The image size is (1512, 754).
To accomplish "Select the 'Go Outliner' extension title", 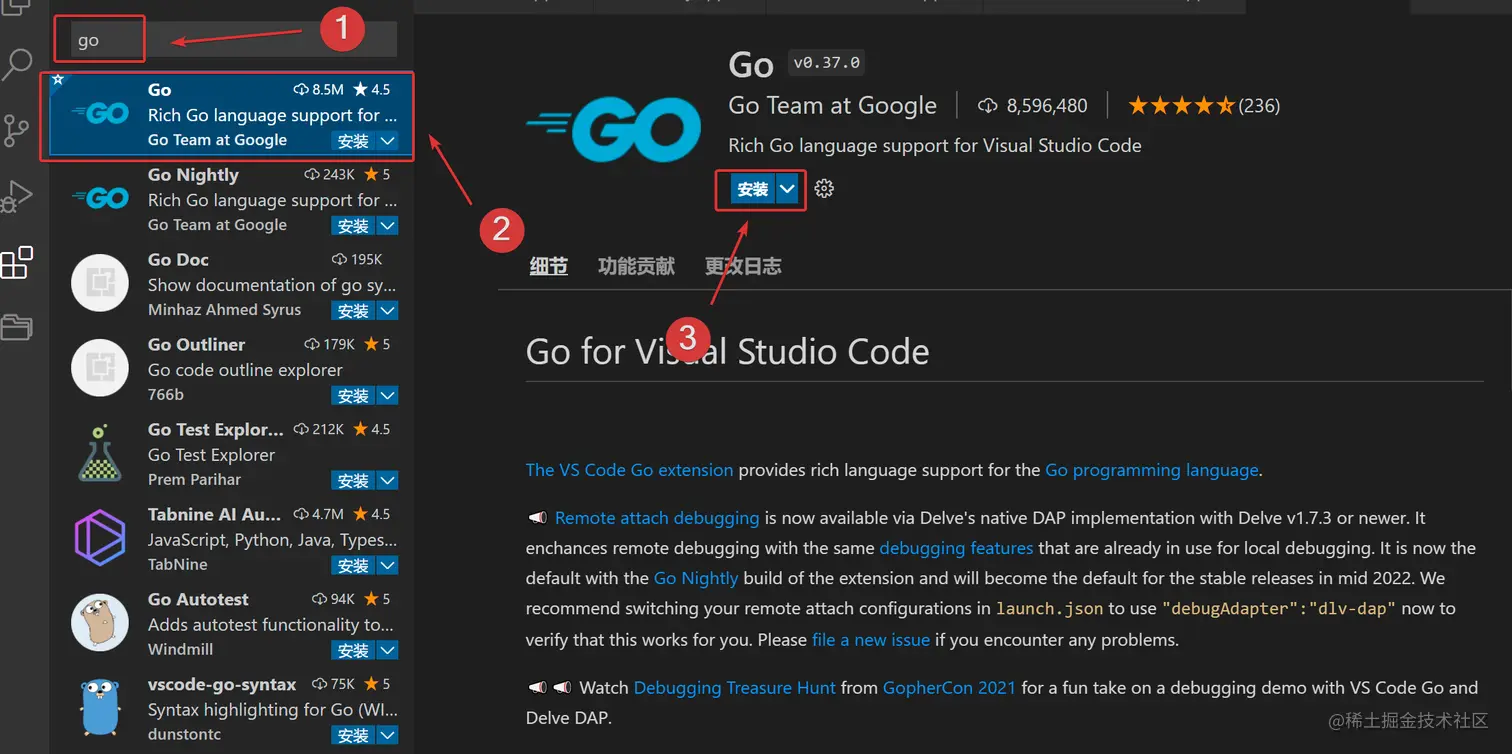I will (x=196, y=345).
